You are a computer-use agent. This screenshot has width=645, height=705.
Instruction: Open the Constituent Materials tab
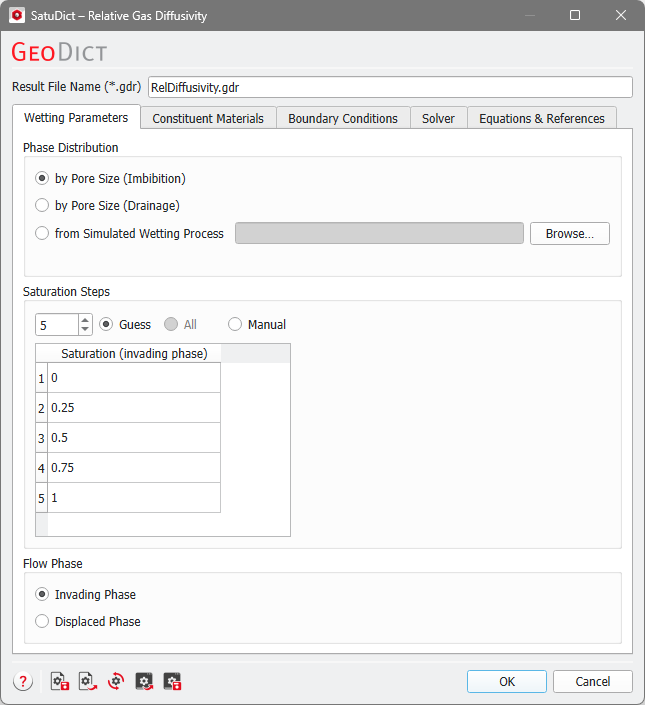tap(208, 119)
